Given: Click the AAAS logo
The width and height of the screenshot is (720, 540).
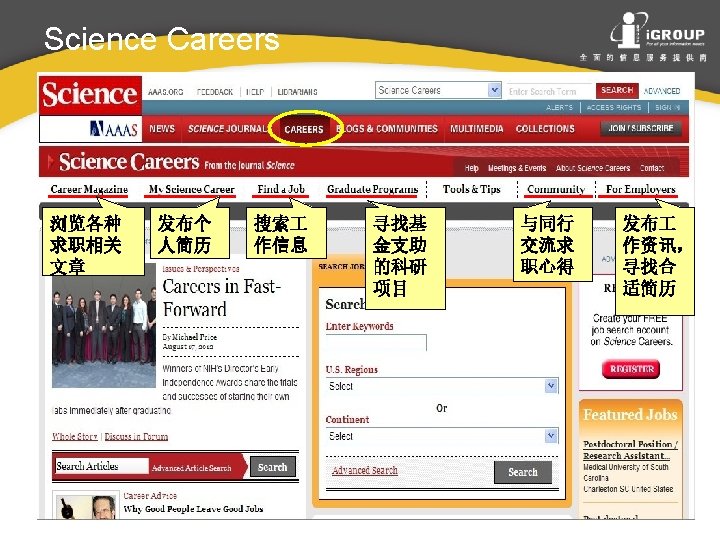Looking at the screenshot, I should click(113, 129).
